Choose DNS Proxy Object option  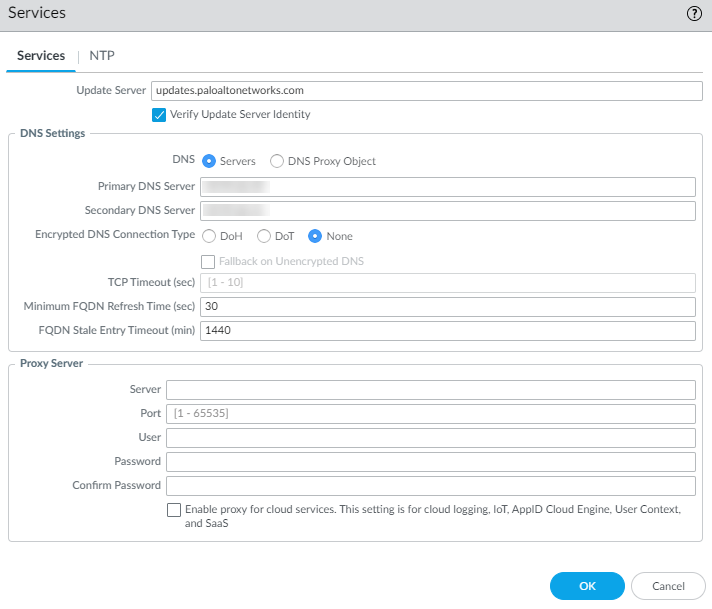[277, 161]
